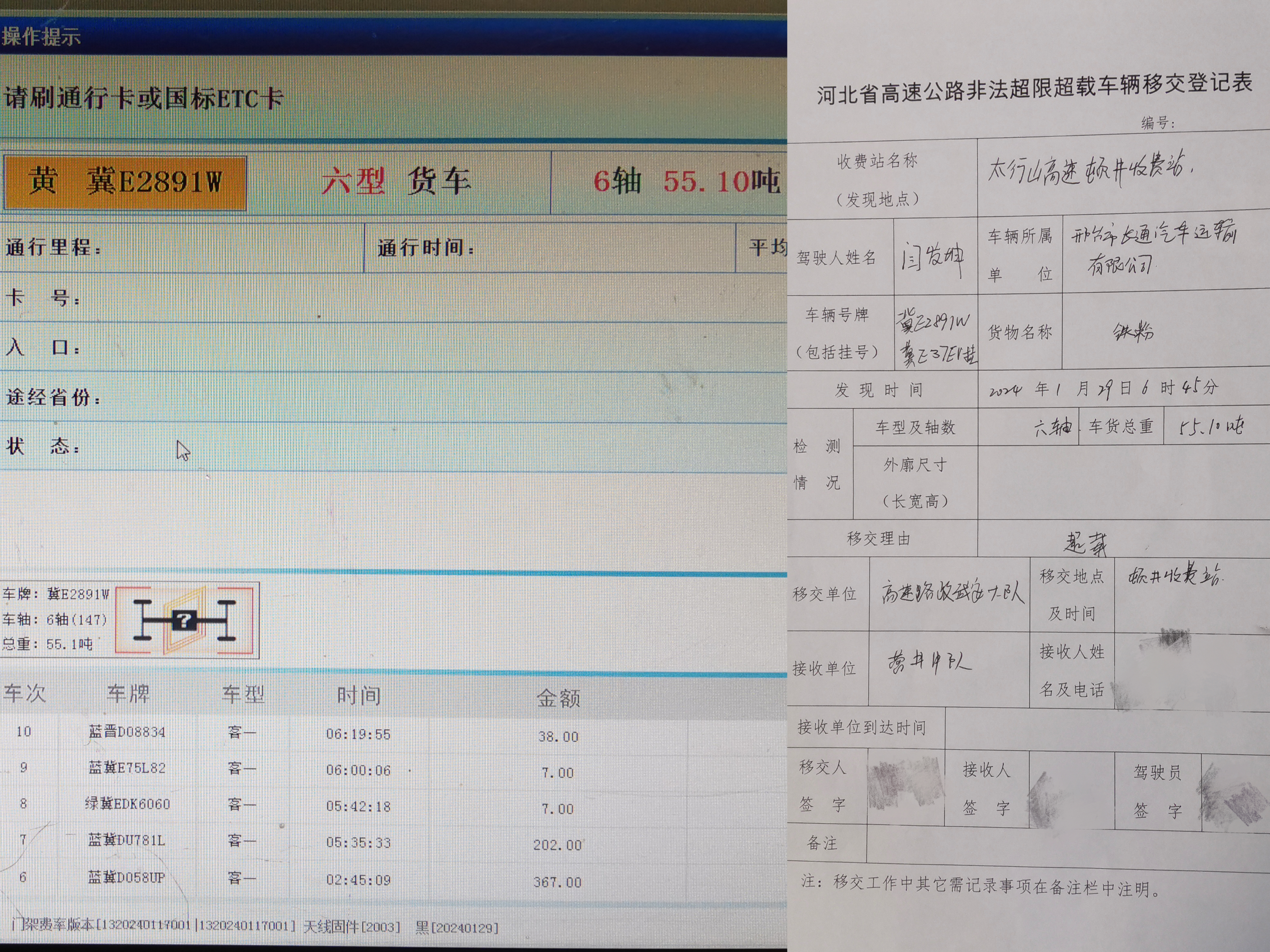The image size is (1270, 952).
Task: Click the 时间 column header
Action: (359, 696)
